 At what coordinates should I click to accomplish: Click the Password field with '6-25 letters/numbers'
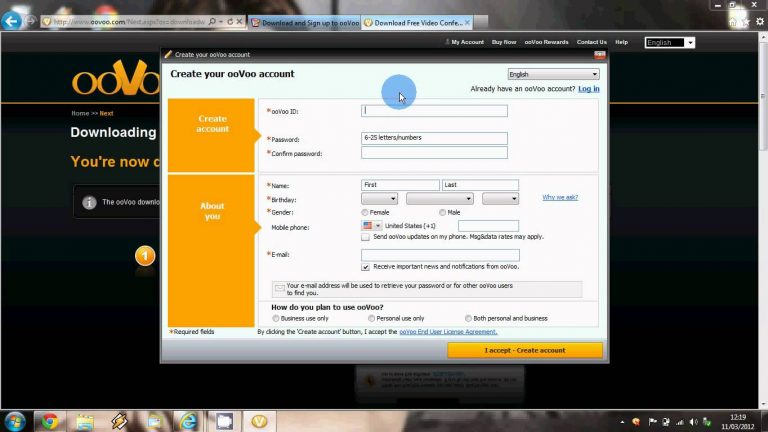(x=434, y=138)
